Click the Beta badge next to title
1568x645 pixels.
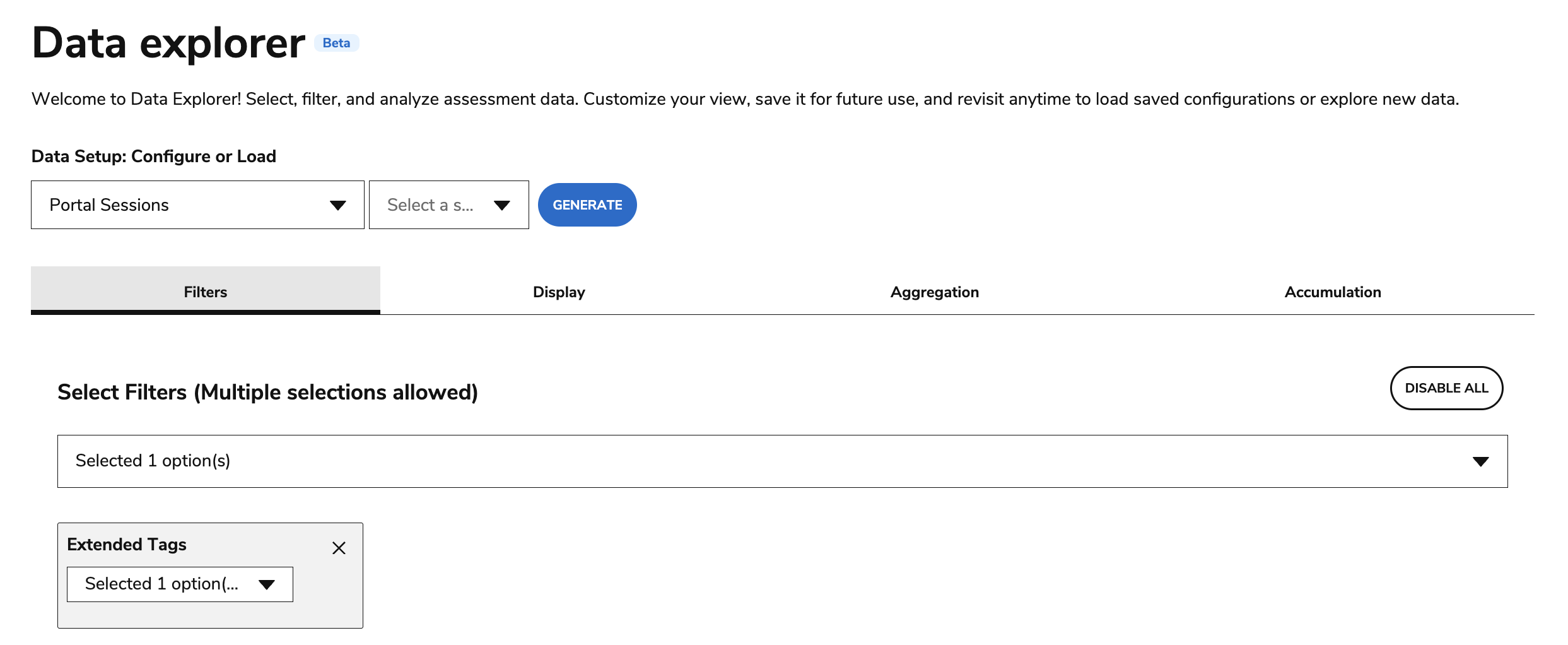pyautogui.click(x=336, y=43)
